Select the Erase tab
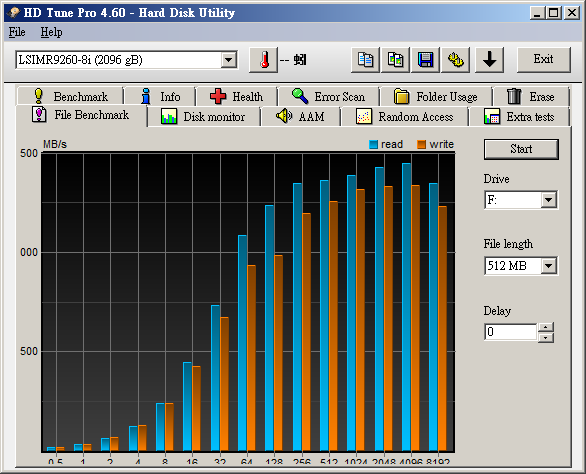Image resolution: width=586 pixels, height=474 pixels. click(x=531, y=96)
